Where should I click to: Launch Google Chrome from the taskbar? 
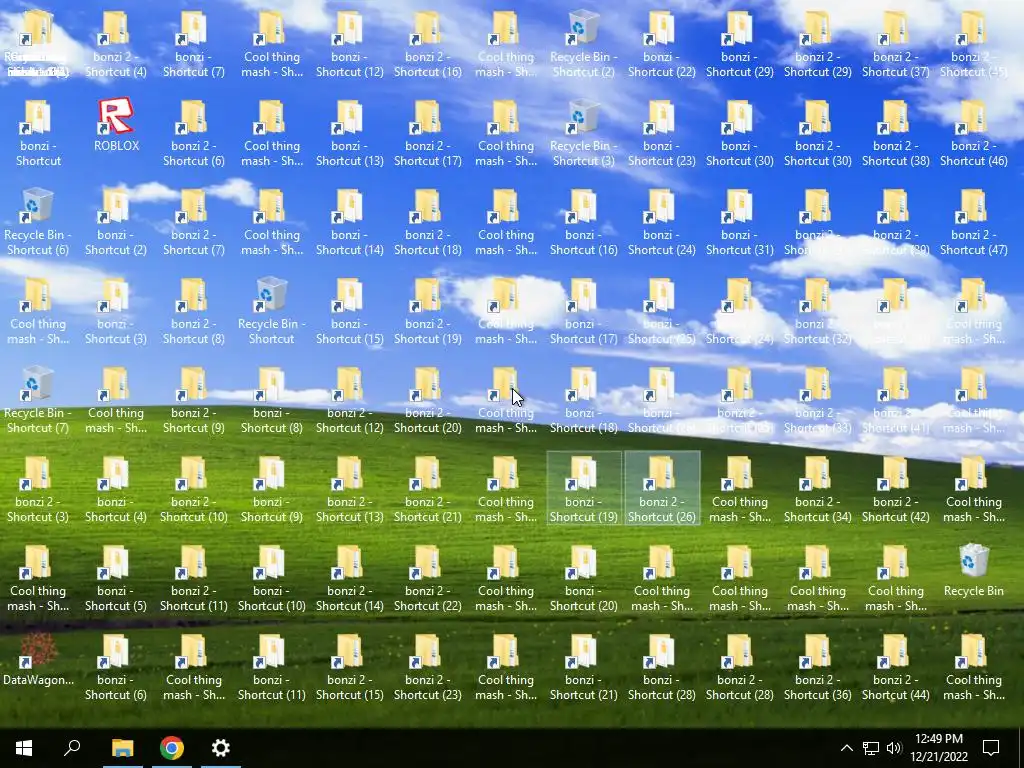172,748
